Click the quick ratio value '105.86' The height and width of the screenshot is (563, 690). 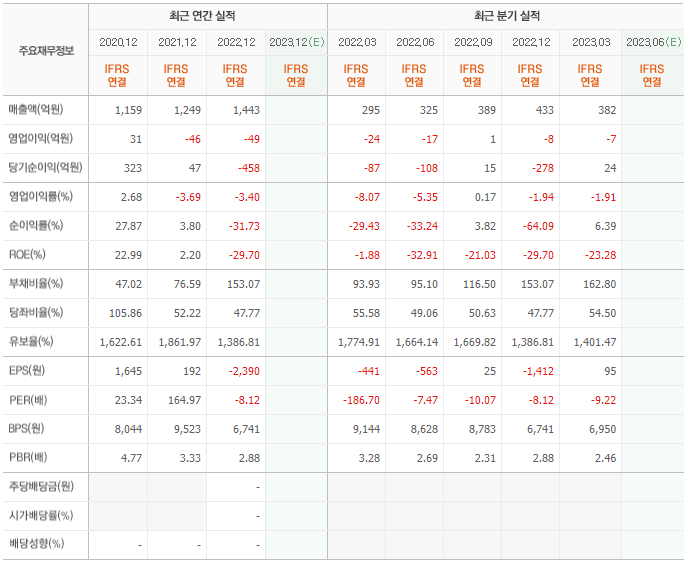tap(125, 313)
